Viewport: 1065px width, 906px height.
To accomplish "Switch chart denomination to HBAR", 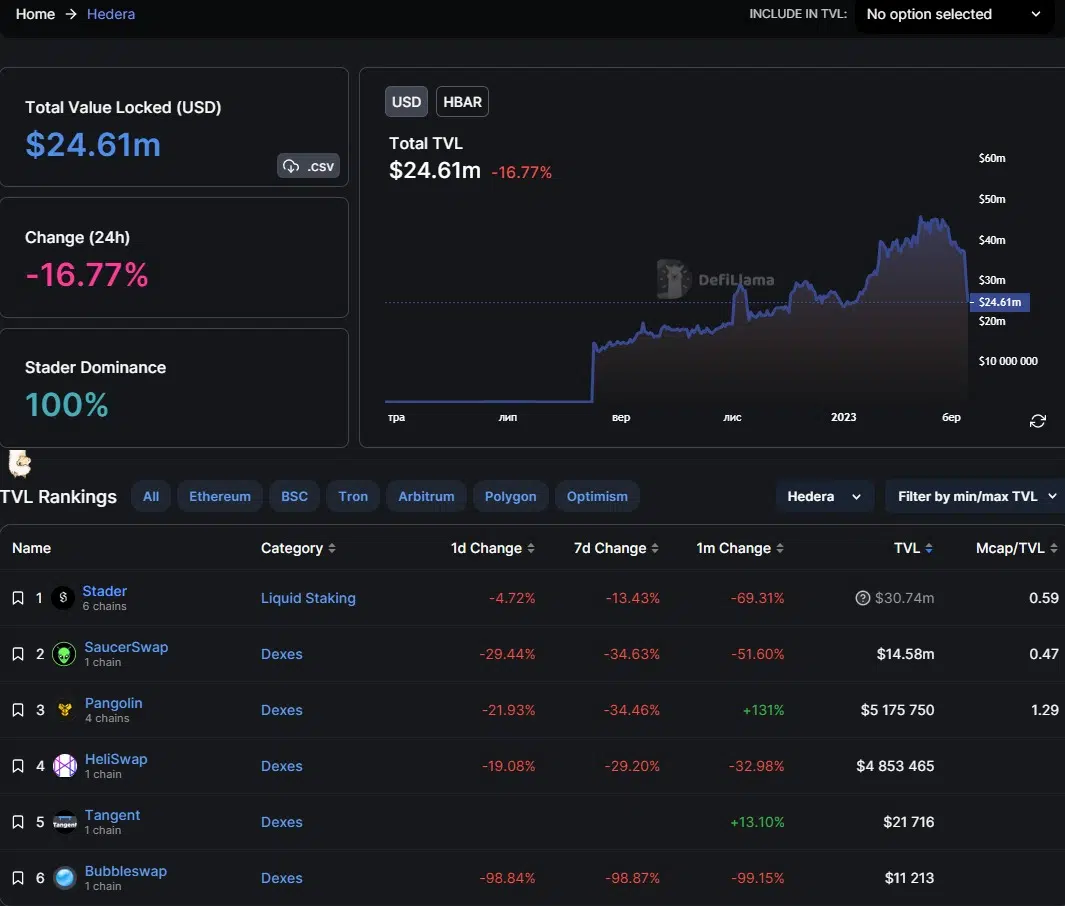I will coord(463,102).
